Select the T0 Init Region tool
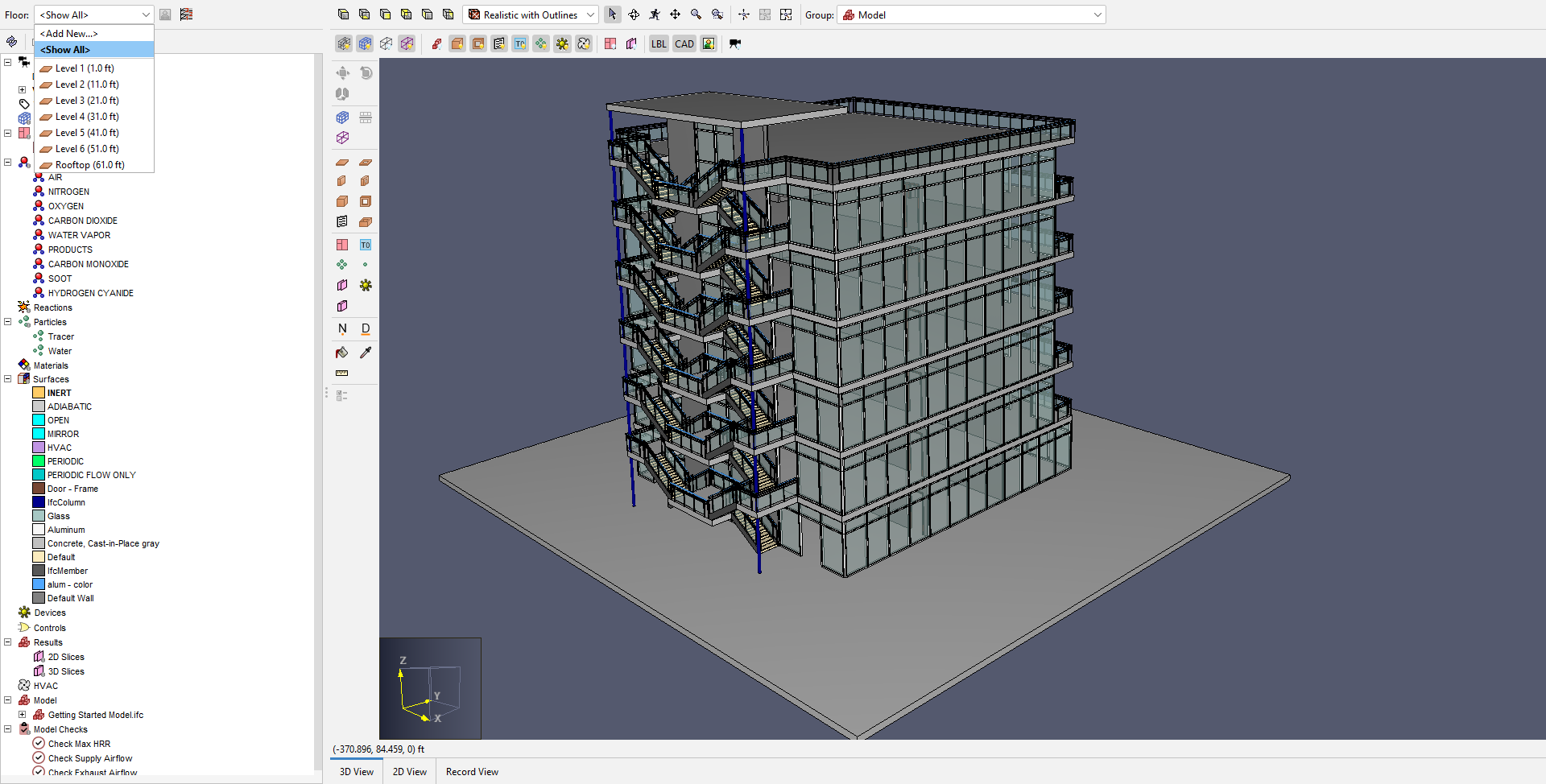 pyautogui.click(x=366, y=245)
